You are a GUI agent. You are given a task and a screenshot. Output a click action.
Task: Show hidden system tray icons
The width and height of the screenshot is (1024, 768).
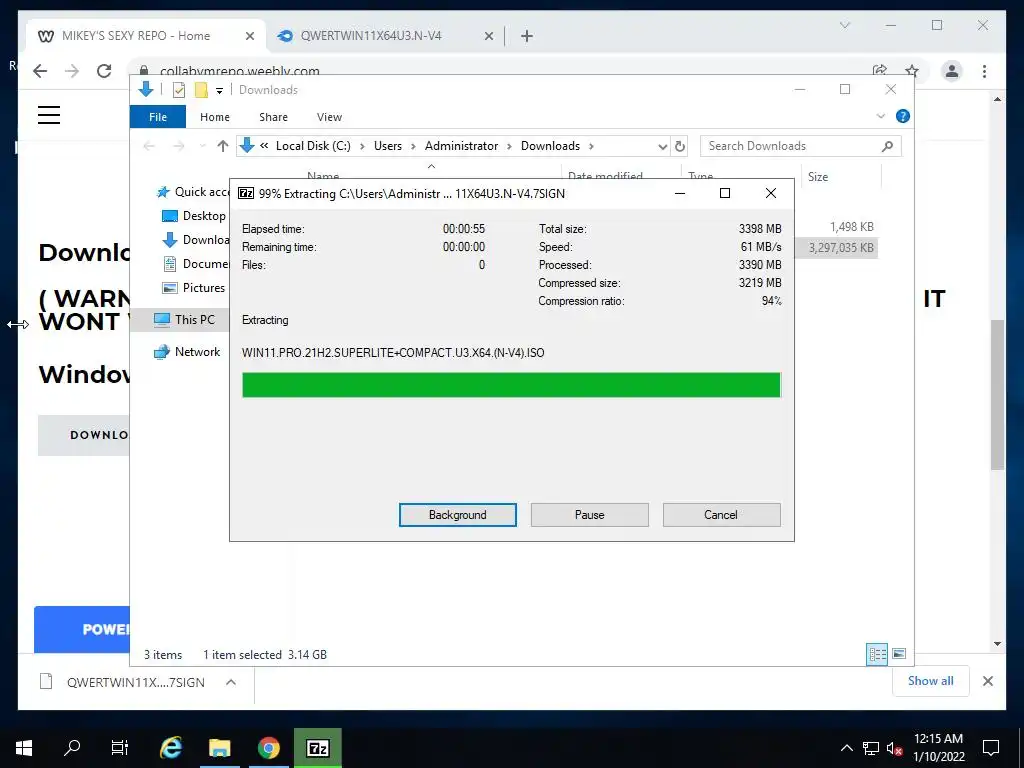click(846, 748)
